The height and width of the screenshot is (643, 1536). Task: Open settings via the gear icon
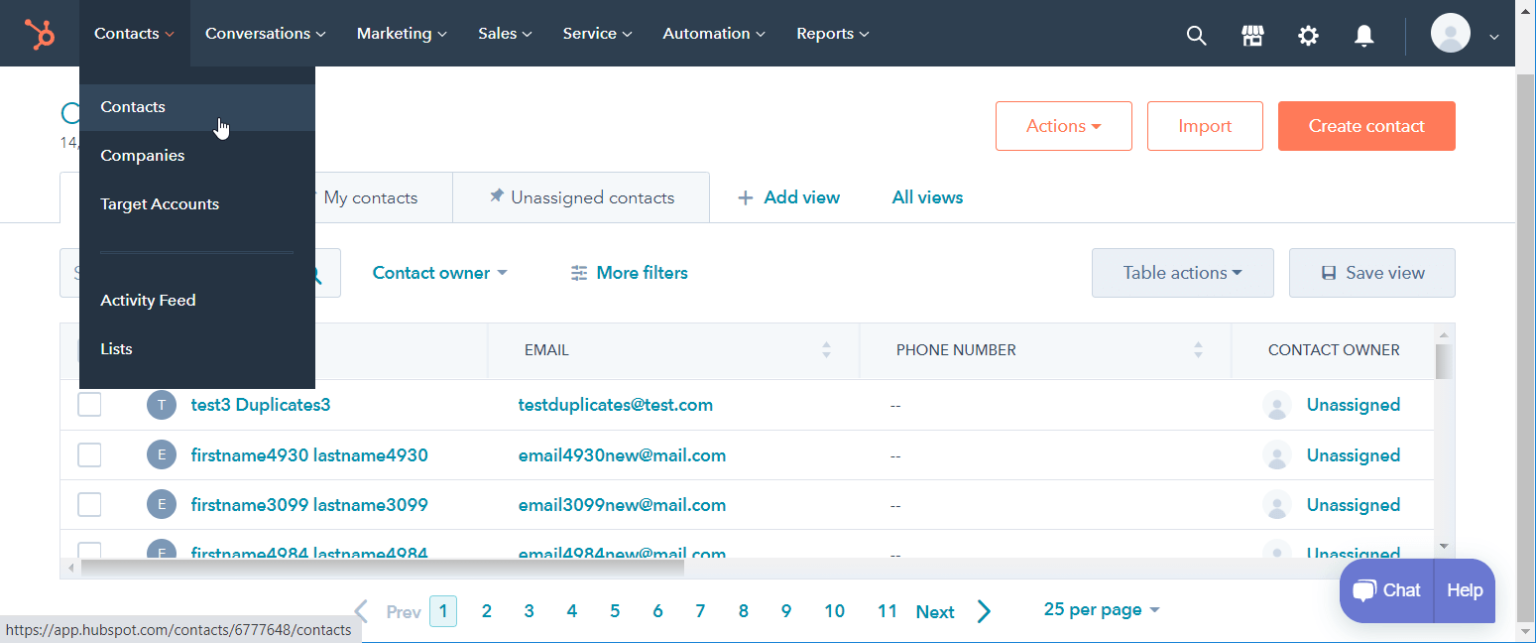pyautogui.click(x=1308, y=34)
